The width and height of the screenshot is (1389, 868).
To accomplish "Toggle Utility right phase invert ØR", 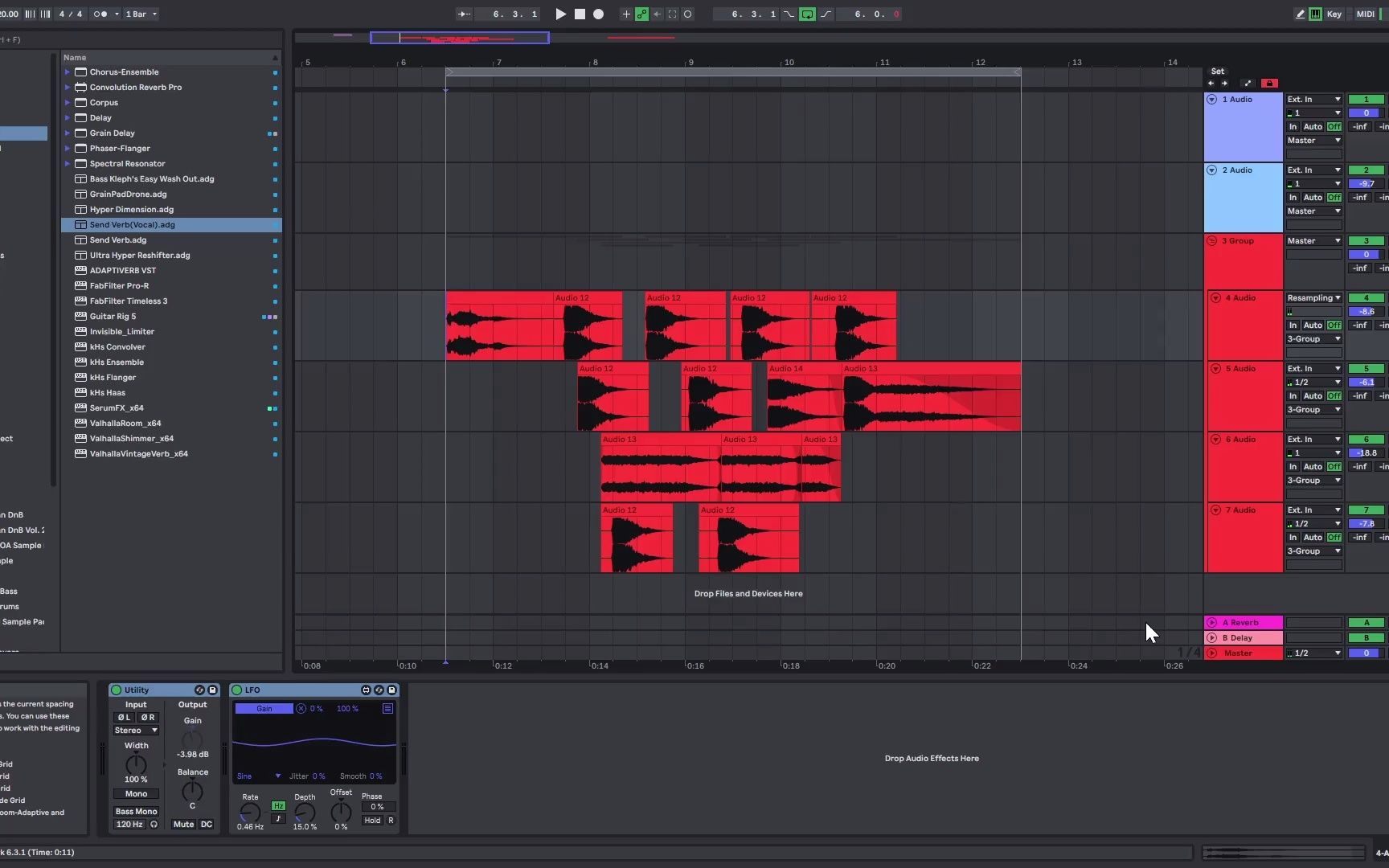I will [x=148, y=717].
